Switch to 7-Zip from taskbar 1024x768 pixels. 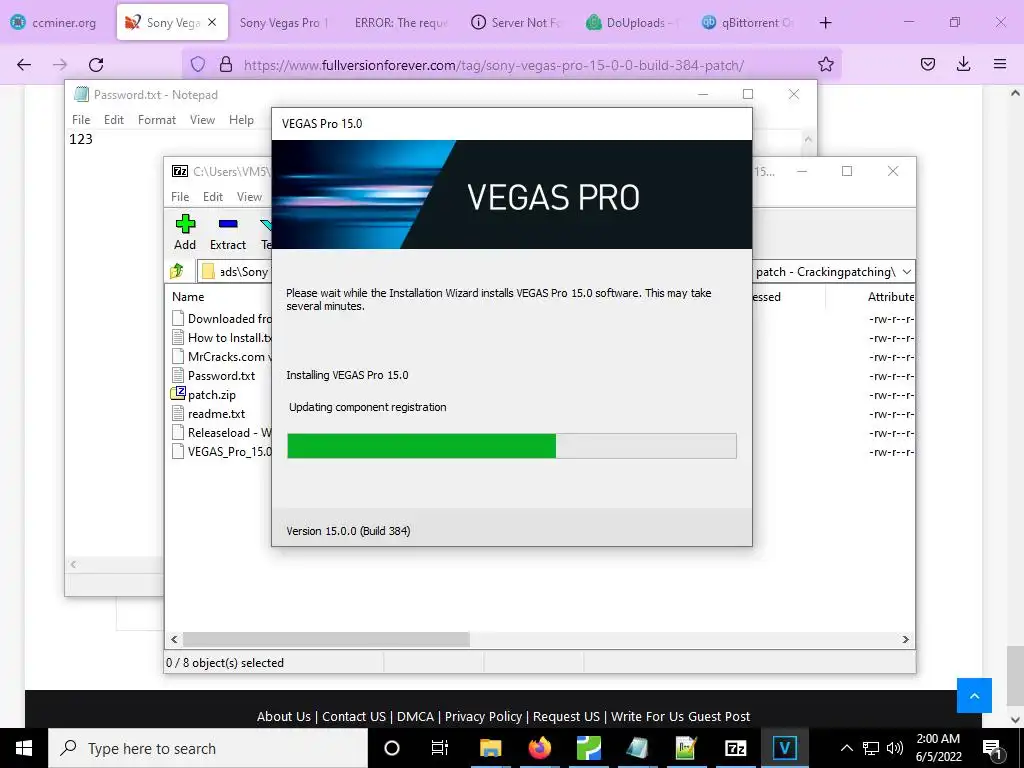coord(735,748)
